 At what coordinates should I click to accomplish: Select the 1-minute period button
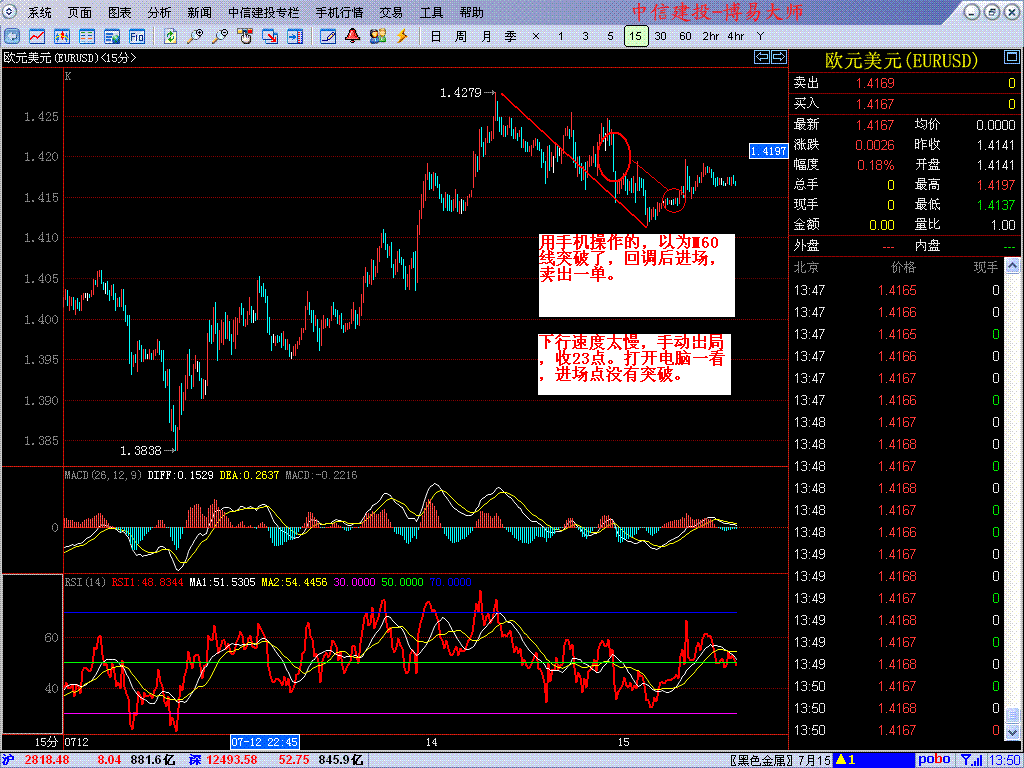pyautogui.click(x=560, y=36)
